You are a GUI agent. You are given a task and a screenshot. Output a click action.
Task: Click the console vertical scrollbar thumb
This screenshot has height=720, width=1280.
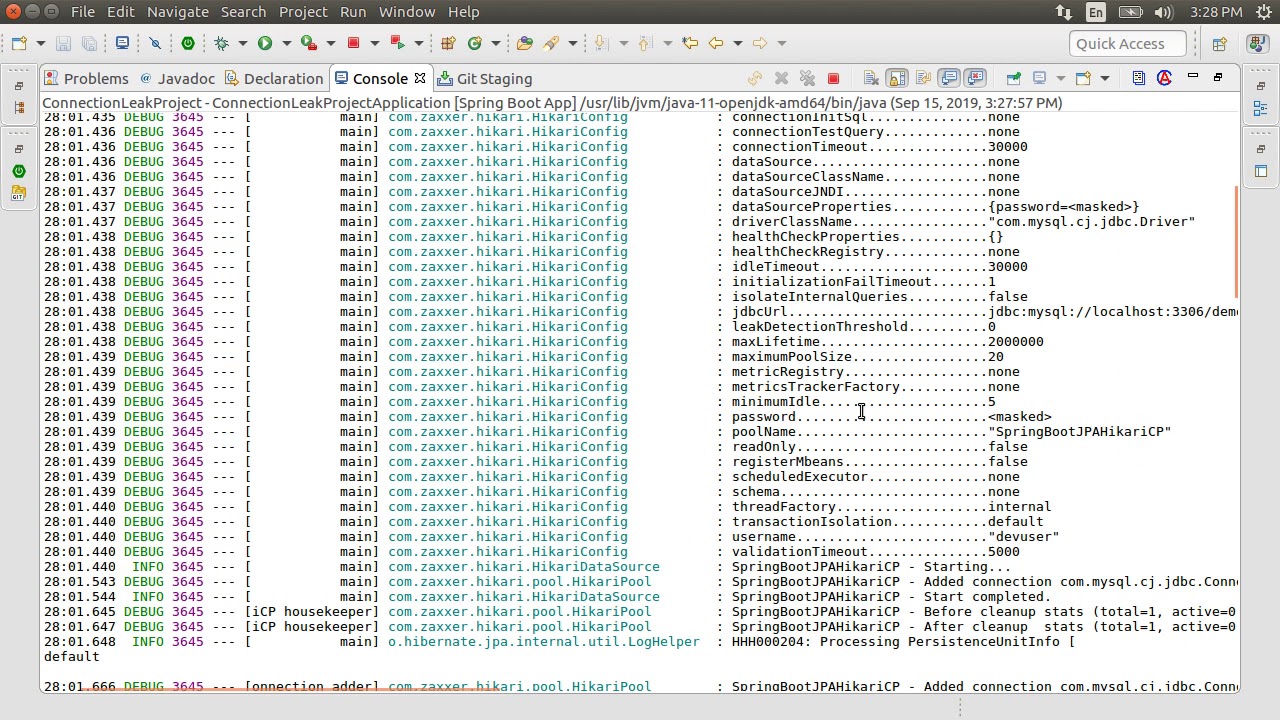point(1236,243)
